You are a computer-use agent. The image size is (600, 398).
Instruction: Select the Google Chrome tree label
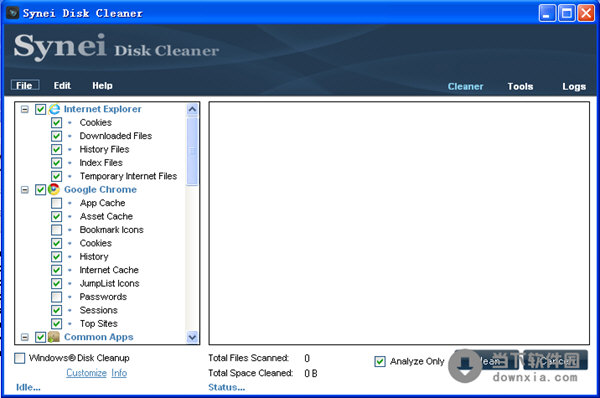100,189
